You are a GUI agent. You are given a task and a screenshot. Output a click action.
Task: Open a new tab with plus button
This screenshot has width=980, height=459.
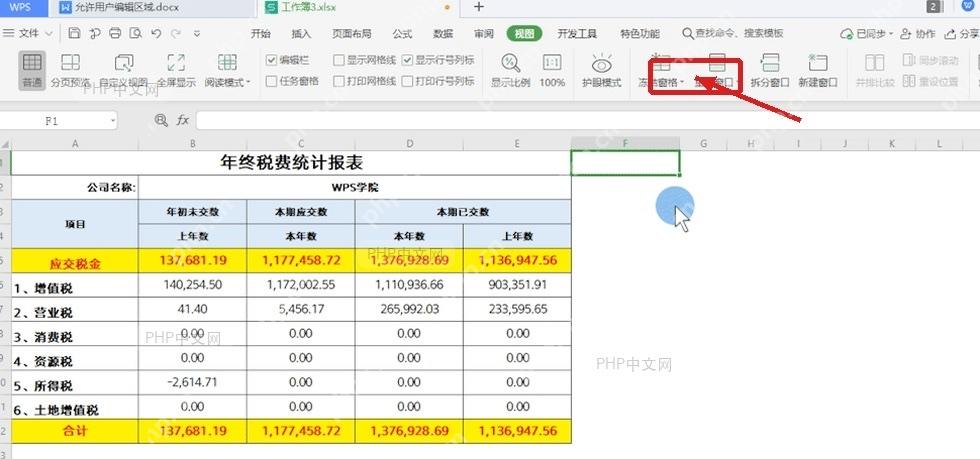[479, 7]
